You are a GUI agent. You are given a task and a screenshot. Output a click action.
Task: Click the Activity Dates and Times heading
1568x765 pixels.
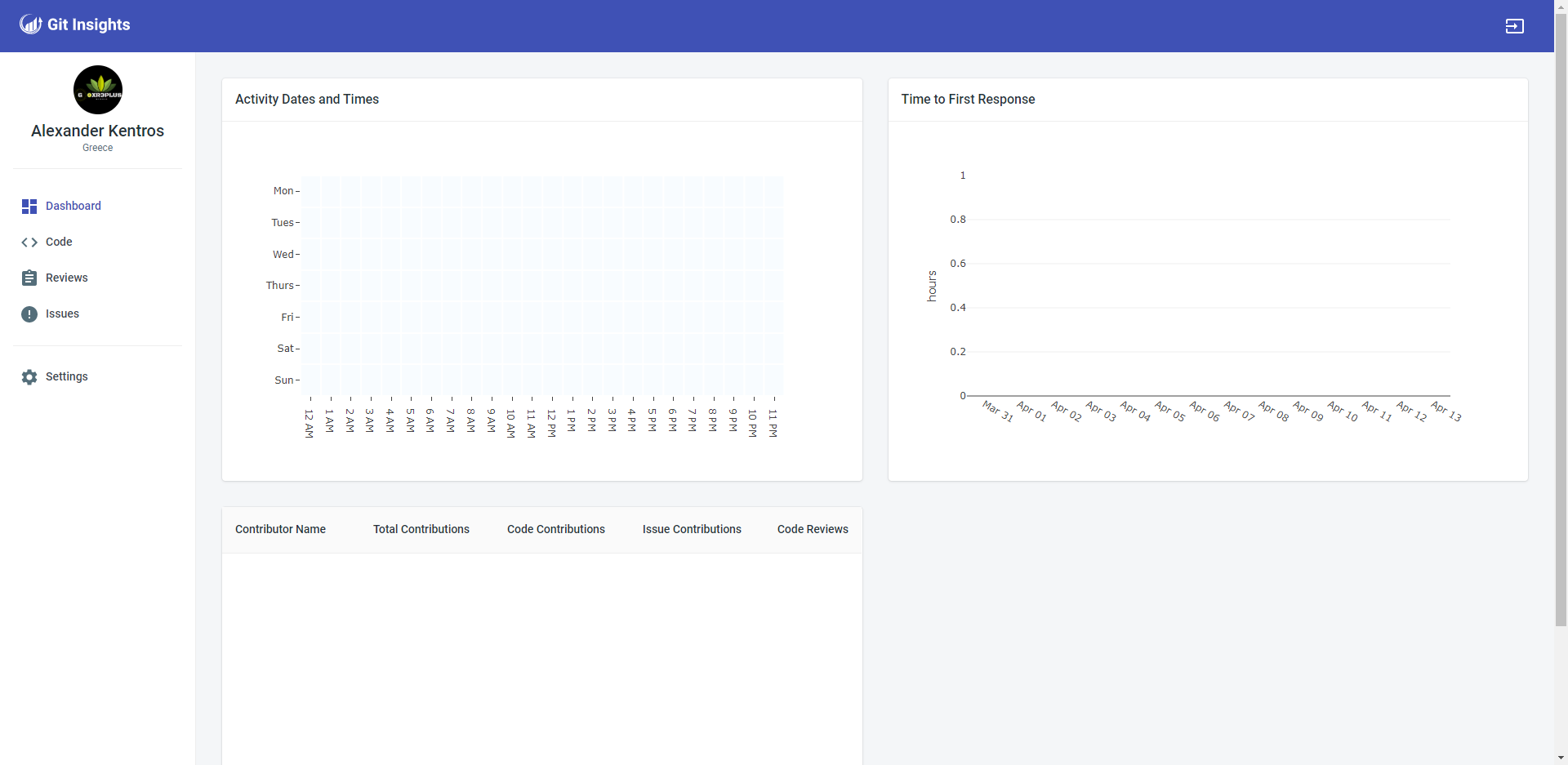click(x=307, y=100)
